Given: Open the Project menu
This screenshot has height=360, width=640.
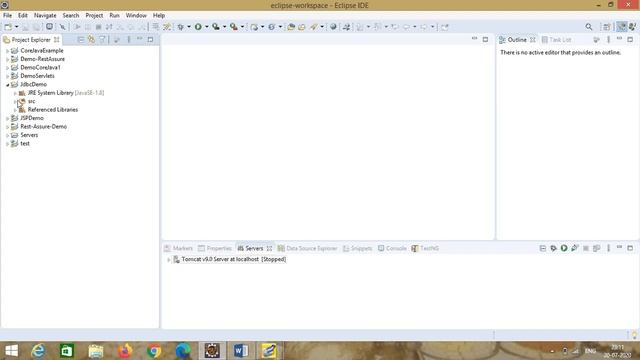Looking at the screenshot, I should 94,16.
